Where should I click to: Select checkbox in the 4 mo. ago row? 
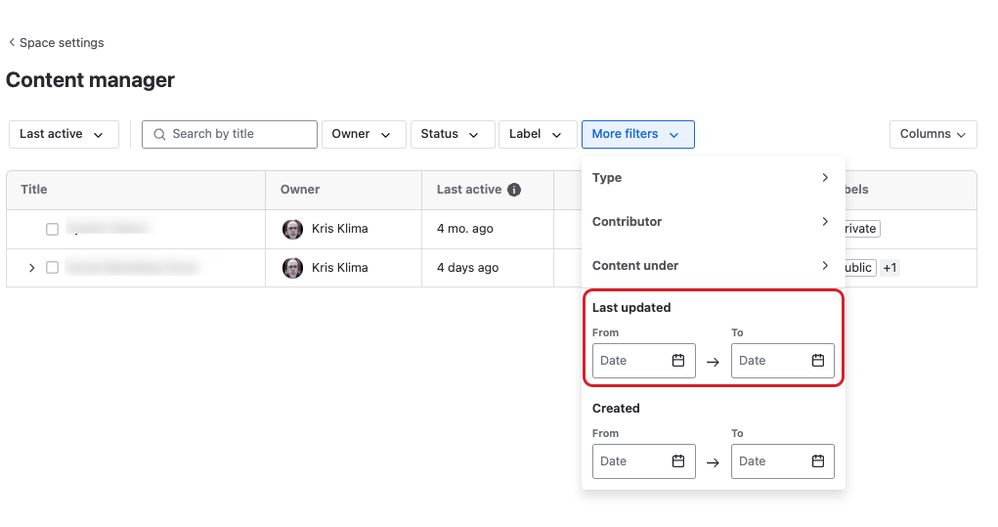52,229
